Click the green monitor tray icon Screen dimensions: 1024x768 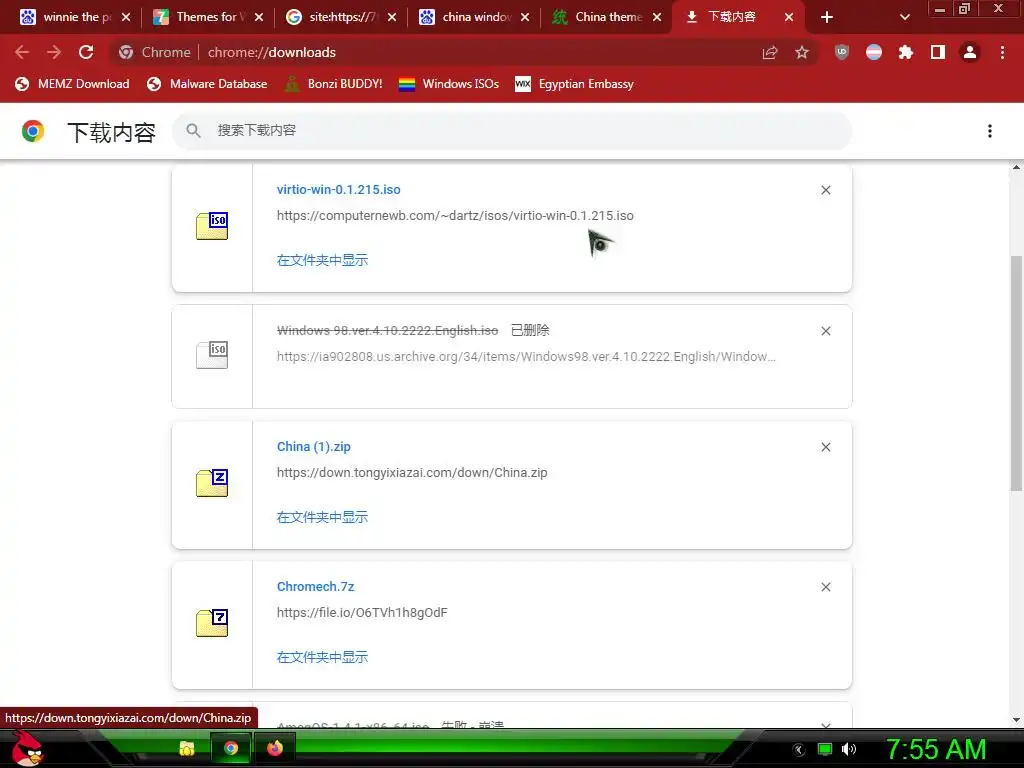click(x=825, y=749)
